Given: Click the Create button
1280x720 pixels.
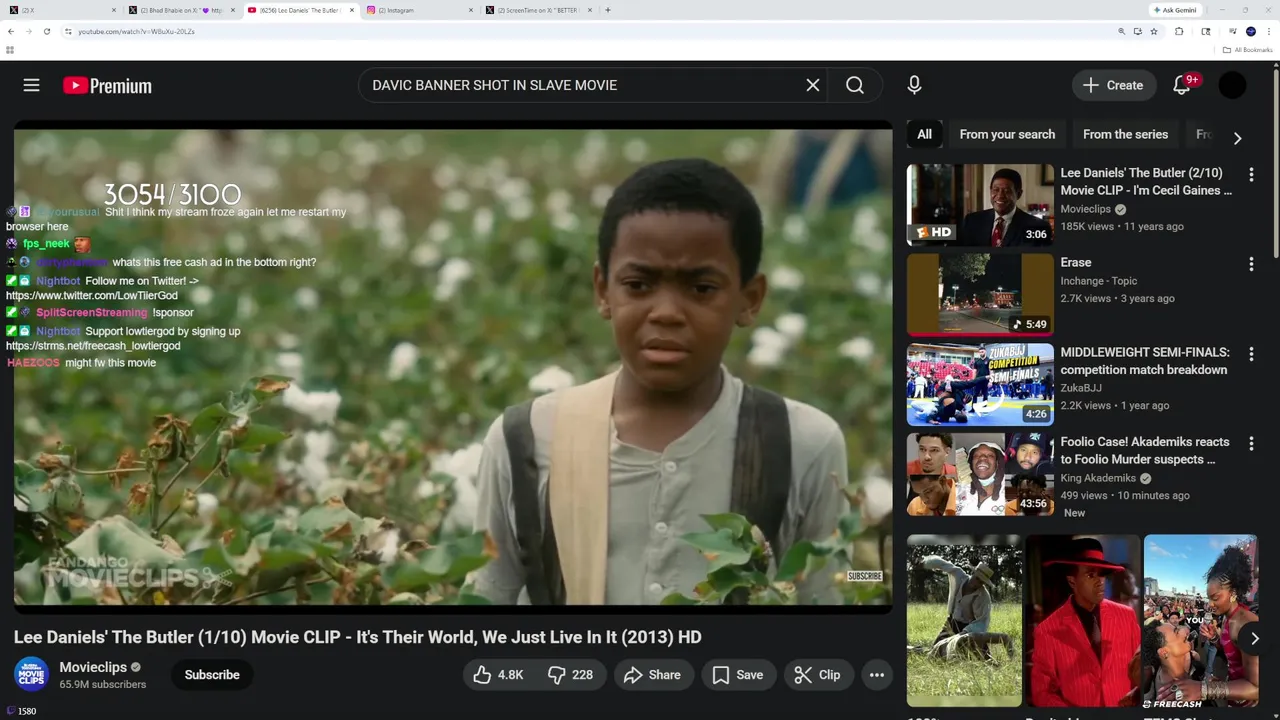Looking at the screenshot, I should pos(1114,86).
